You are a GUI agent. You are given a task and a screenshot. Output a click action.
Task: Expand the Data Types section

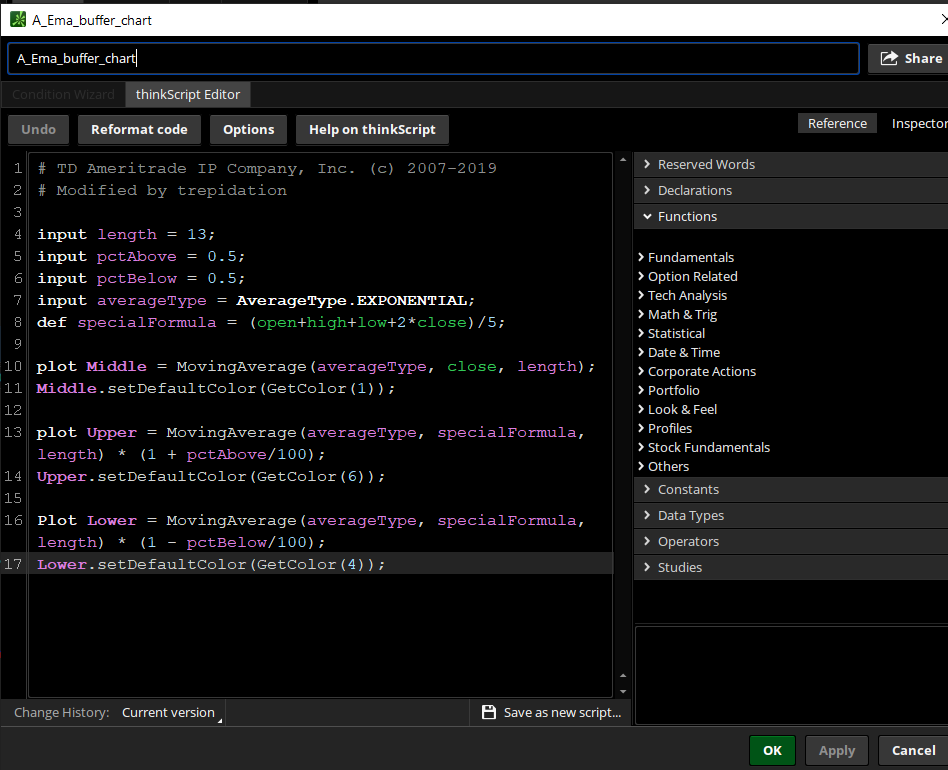pos(791,516)
